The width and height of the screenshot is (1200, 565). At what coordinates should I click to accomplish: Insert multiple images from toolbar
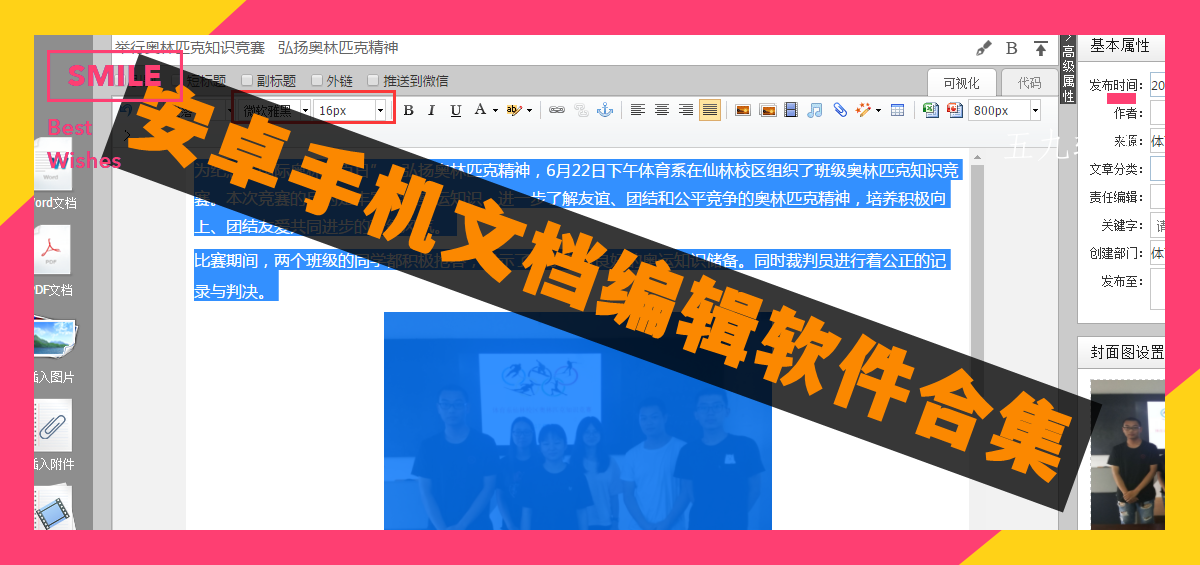click(x=768, y=110)
